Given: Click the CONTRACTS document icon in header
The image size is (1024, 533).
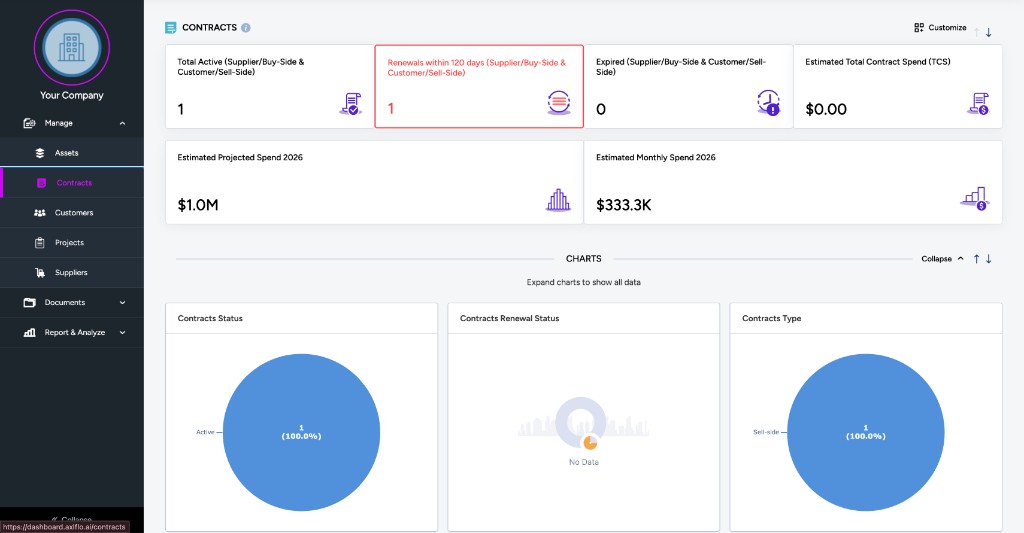Looking at the screenshot, I should [x=170, y=27].
